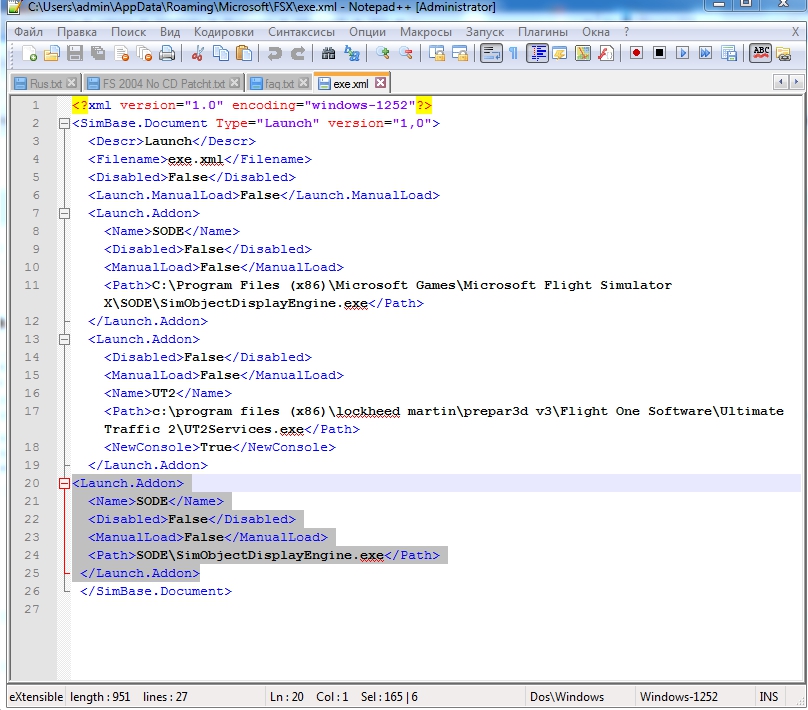Collapse Launch.Addon fold on line 13

(x=64, y=339)
